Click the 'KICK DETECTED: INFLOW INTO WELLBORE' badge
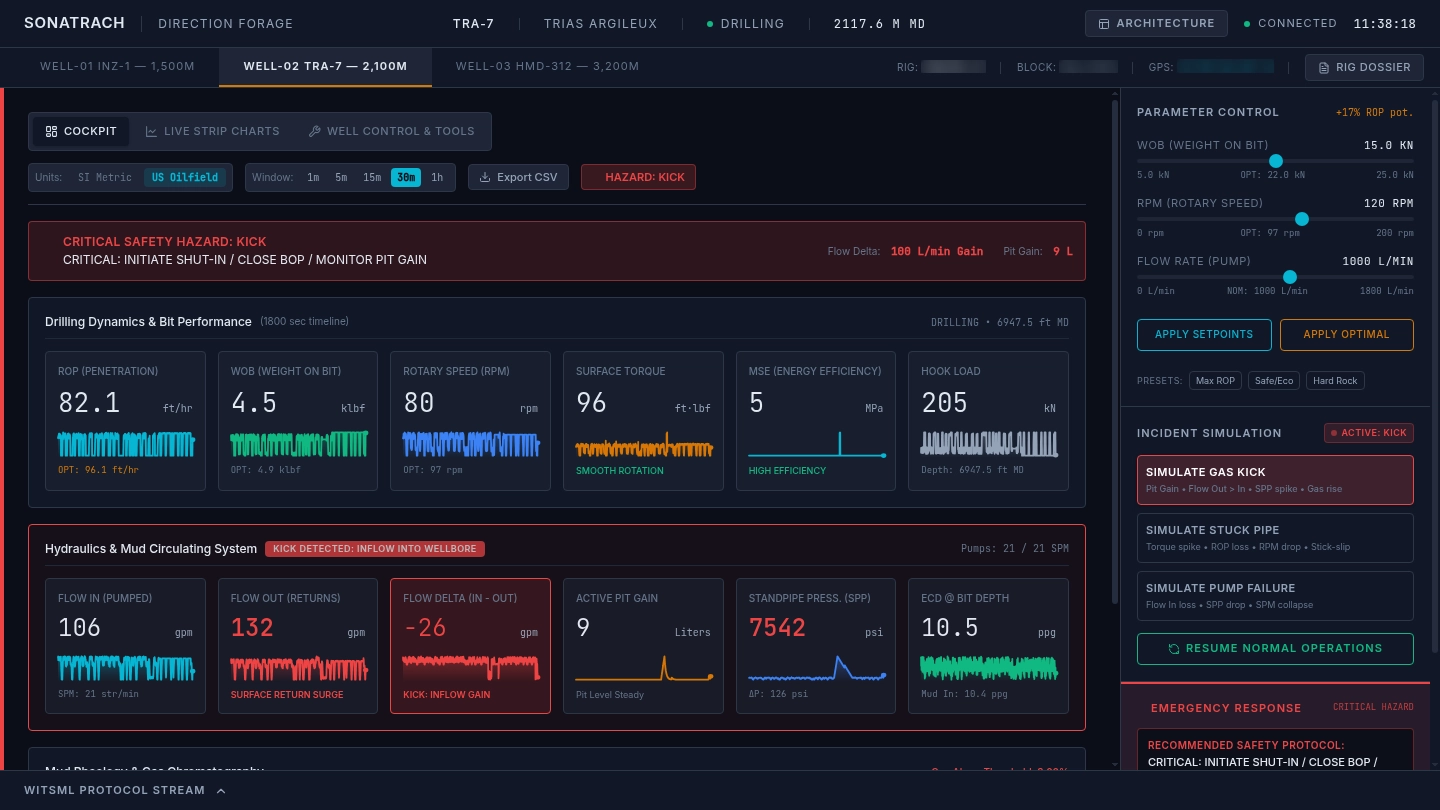The width and height of the screenshot is (1440, 810). click(375, 549)
